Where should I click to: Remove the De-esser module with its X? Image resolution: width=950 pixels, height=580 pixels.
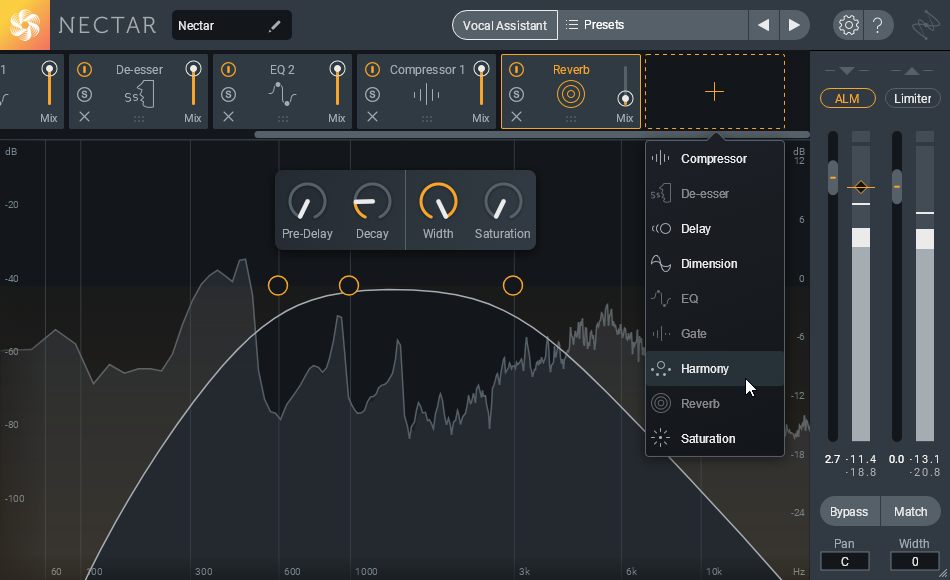84,117
